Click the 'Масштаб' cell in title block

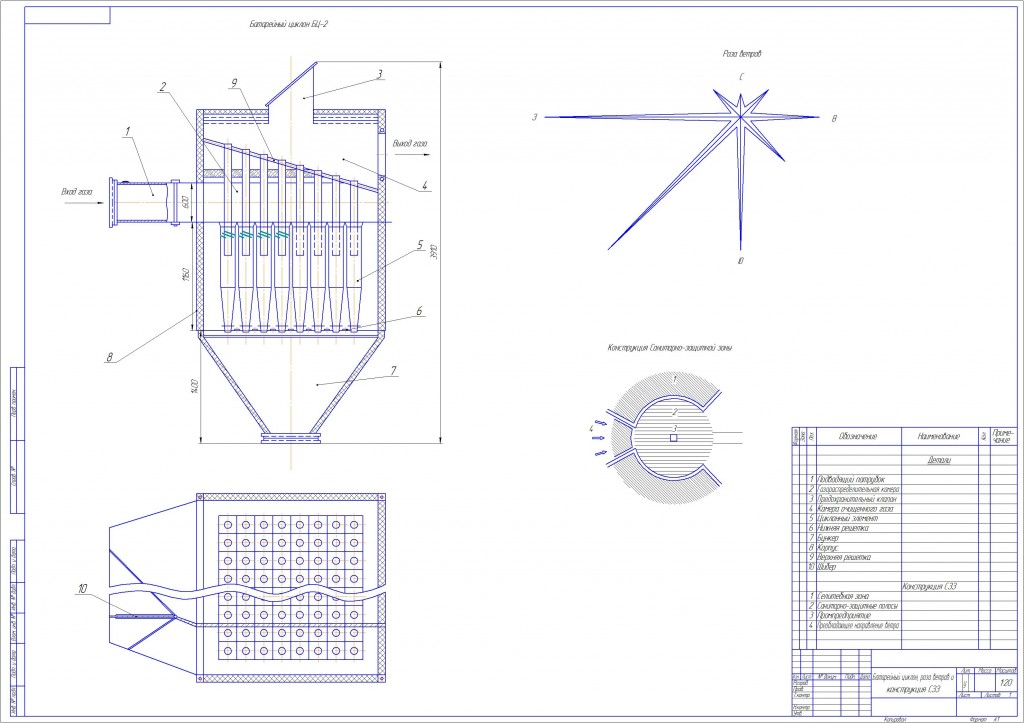tap(1007, 671)
